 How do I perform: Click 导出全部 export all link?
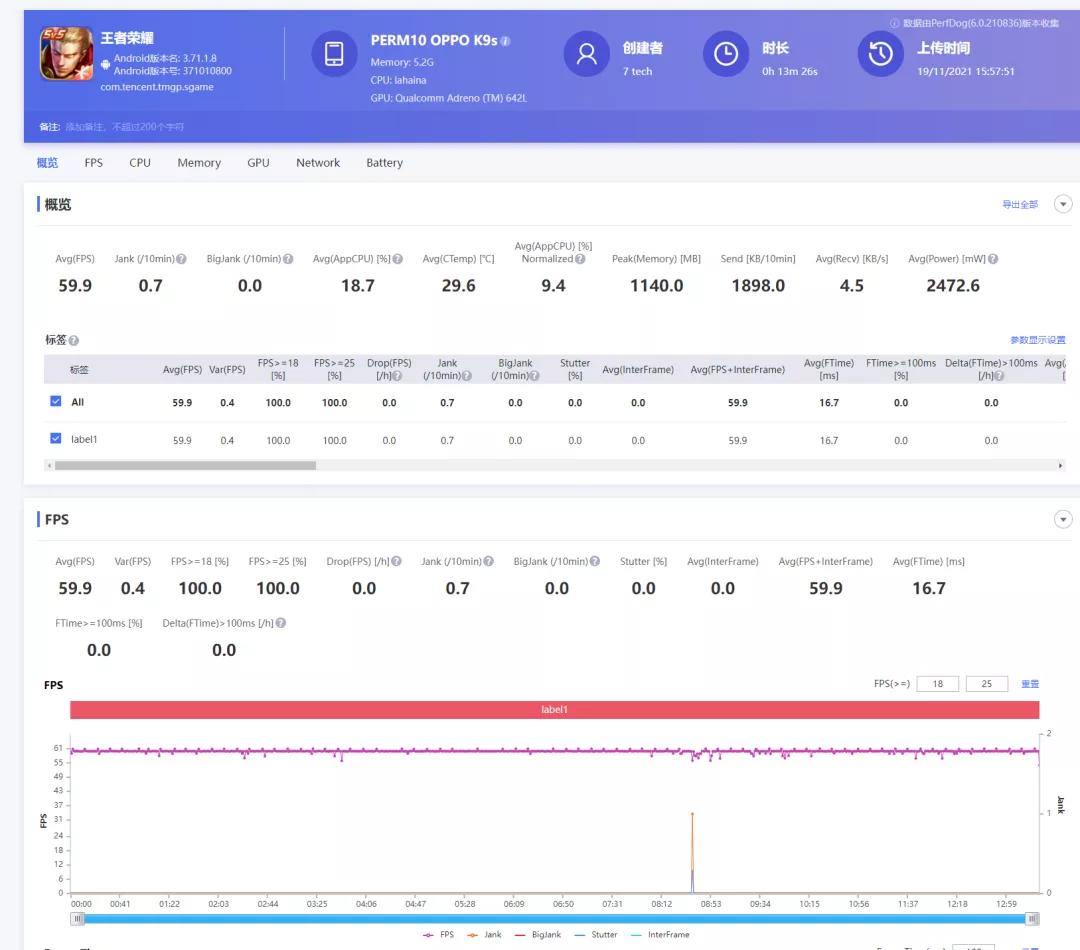(x=1020, y=205)
